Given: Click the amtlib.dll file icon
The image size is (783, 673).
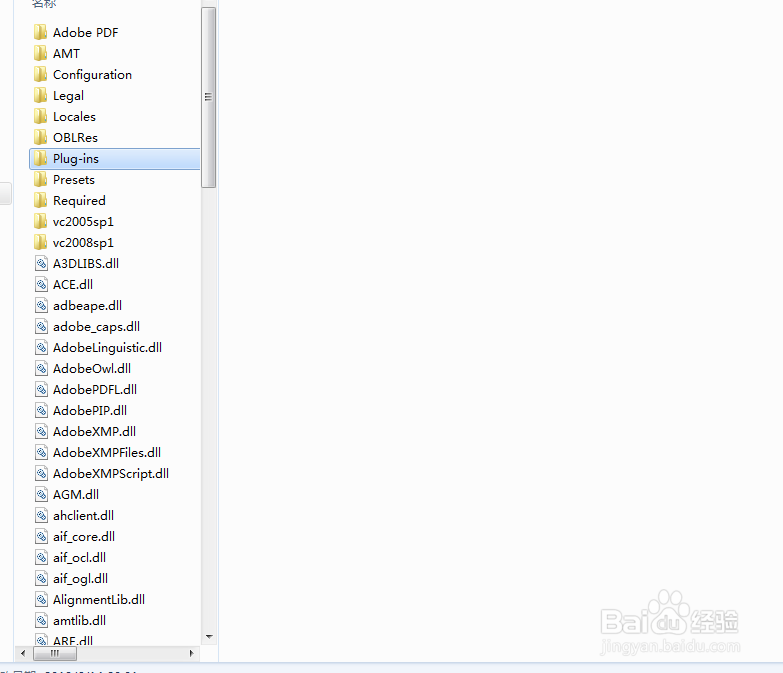Looking at the screenshot, I should click(41, 621).
